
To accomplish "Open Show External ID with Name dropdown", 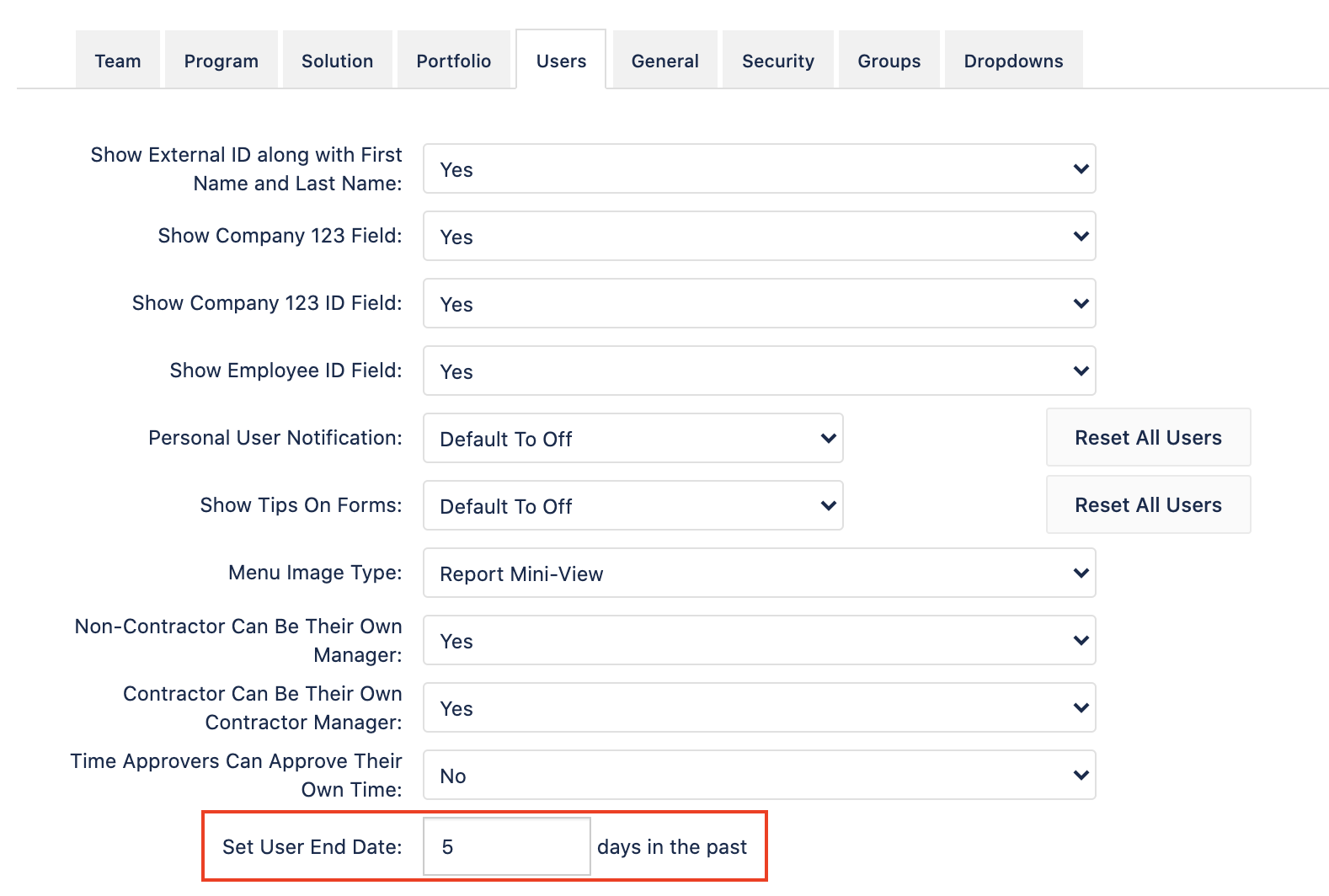I will [x=760, y=168].
